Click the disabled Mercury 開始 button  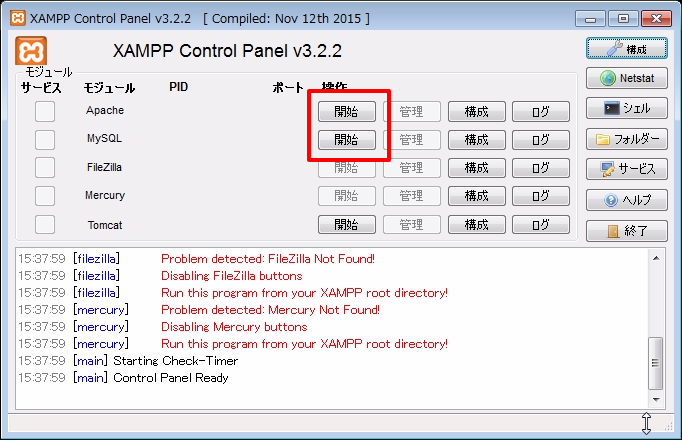[347, 196]
